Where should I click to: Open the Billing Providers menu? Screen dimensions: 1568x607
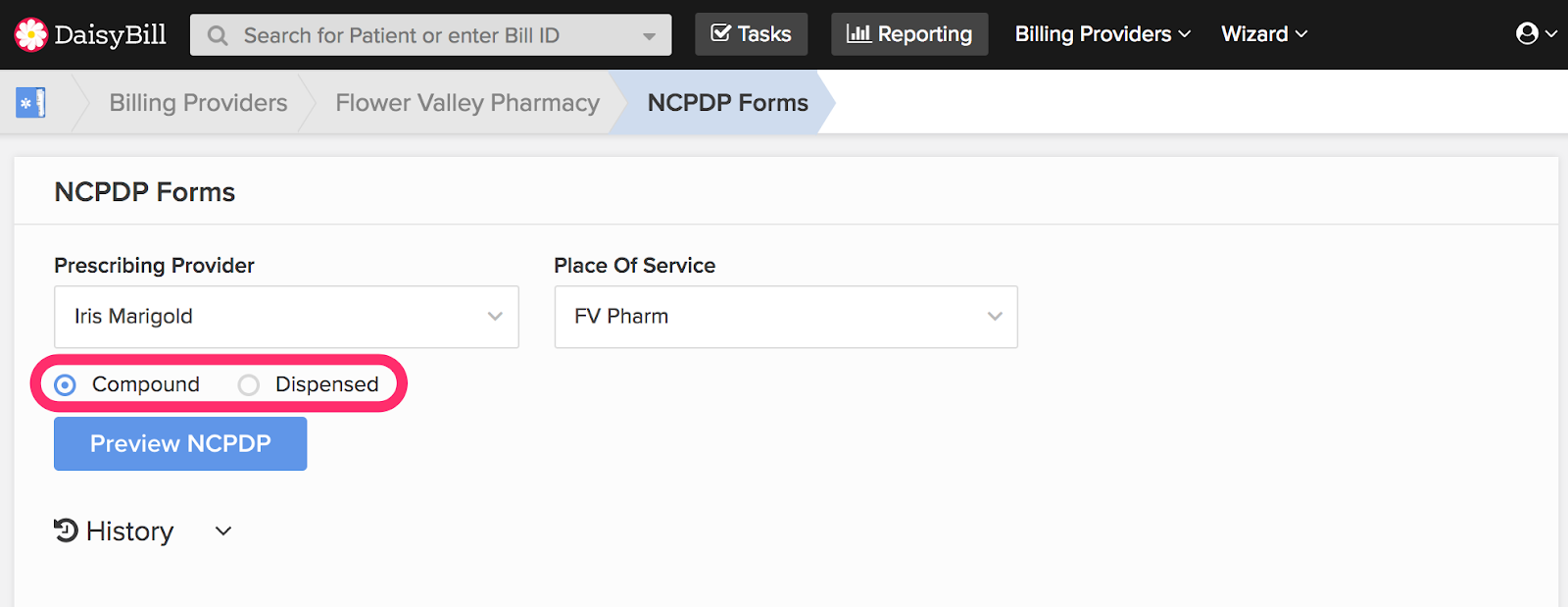coord(1102,34)
